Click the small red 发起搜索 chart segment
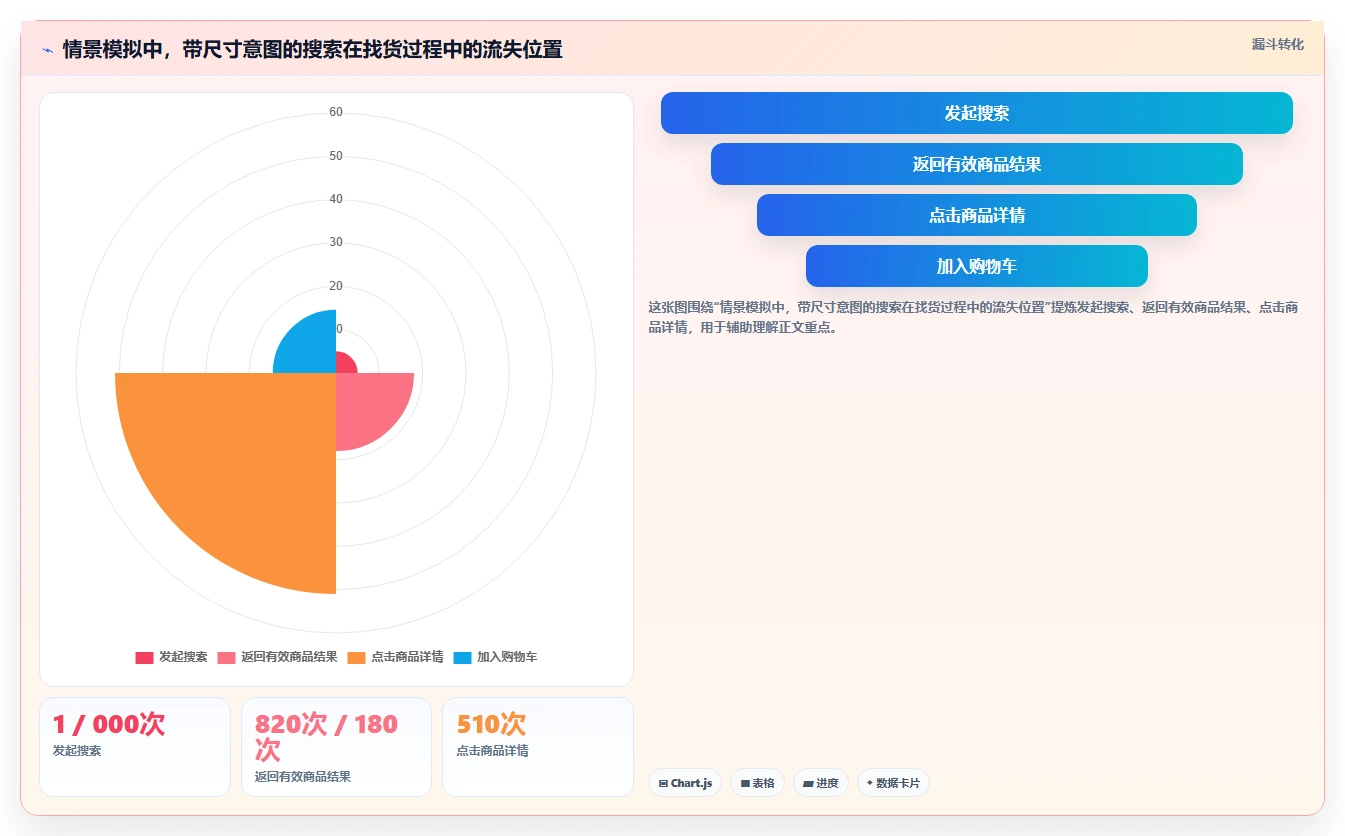The width and height of the screenshot is (1345, 836). (344, 364)
